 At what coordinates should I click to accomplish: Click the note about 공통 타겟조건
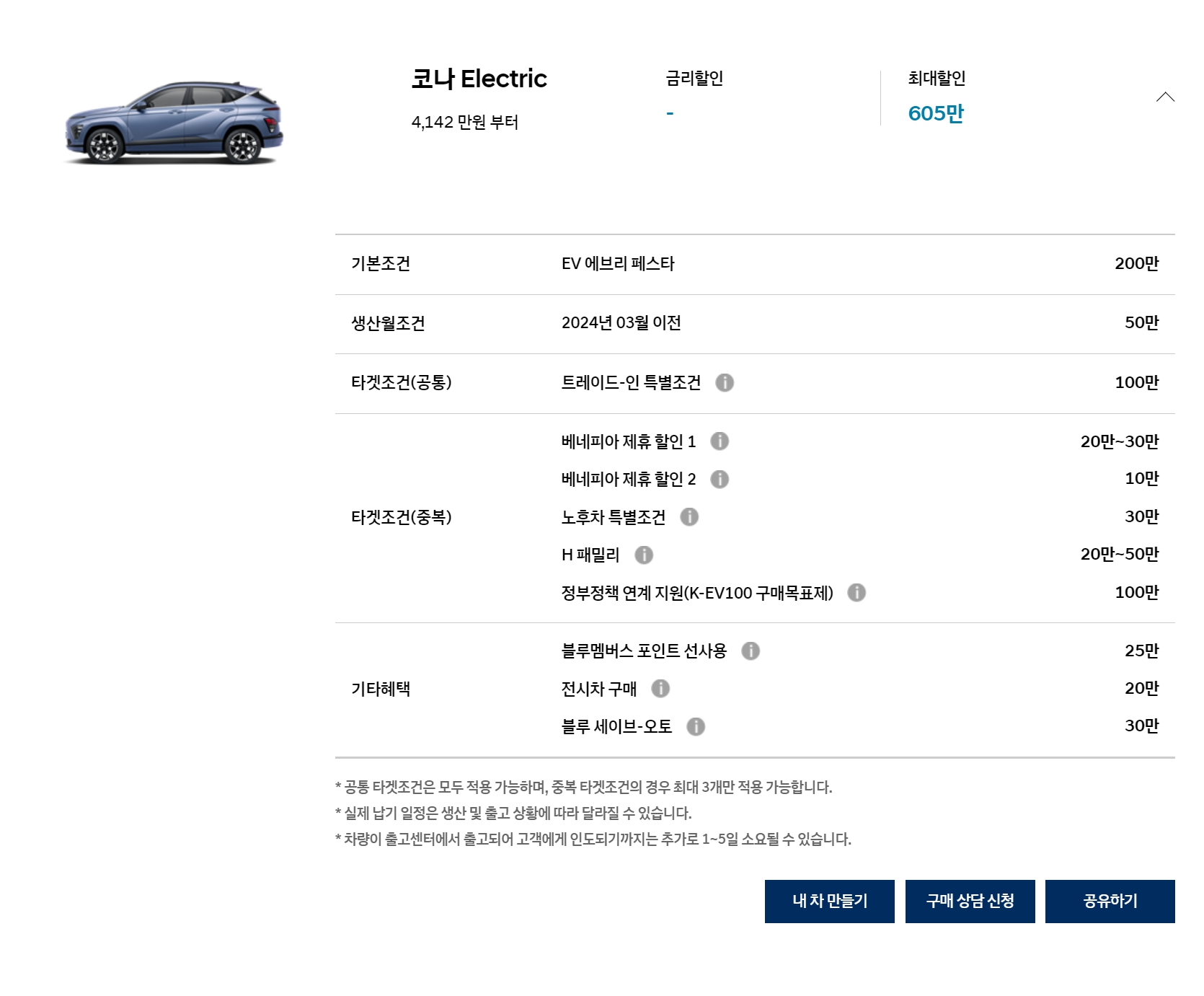pyautogui.click(x=584, y=787)
